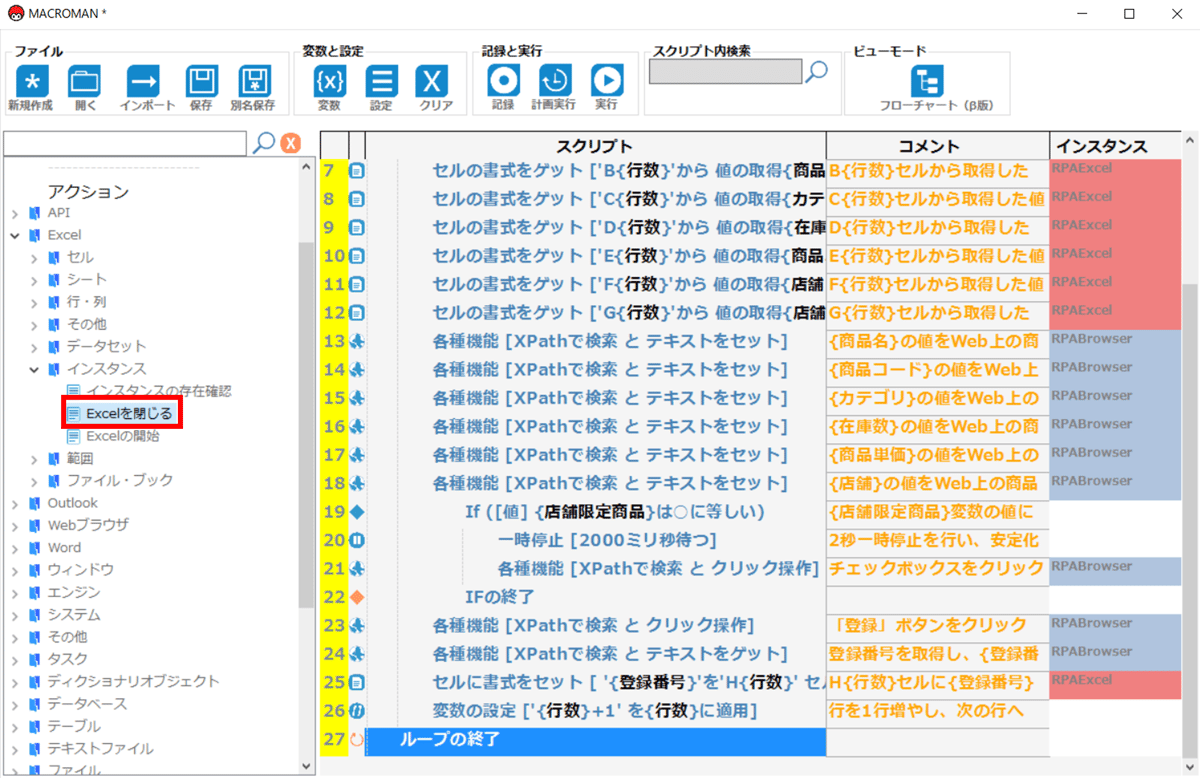This screenshot has height=778, width=1200.
Task: Click the コメント column header
Action: point(937,145)
